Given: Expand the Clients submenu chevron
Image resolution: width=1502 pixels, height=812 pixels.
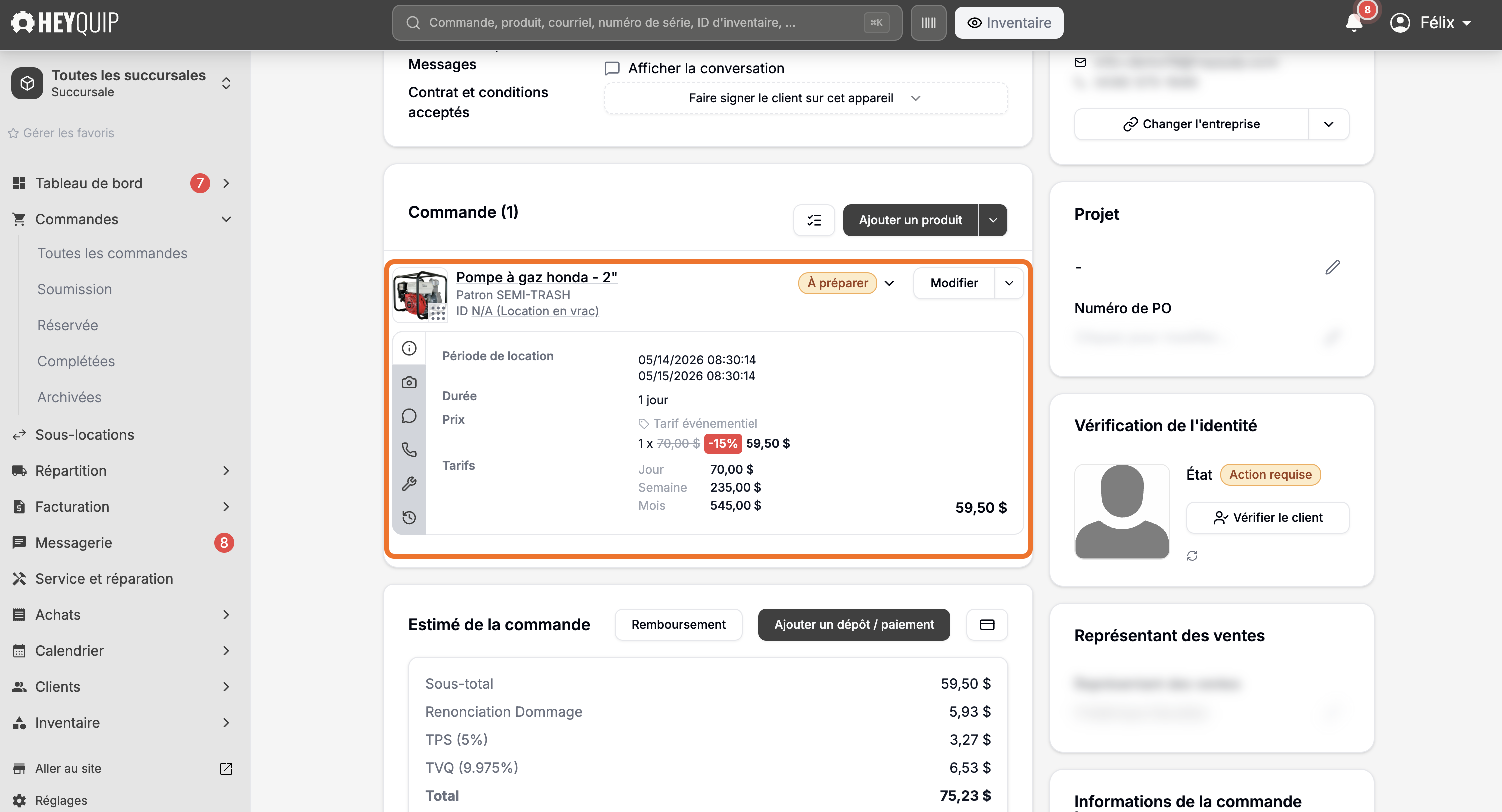Looking at the screenshot, I should coord(226,687).
